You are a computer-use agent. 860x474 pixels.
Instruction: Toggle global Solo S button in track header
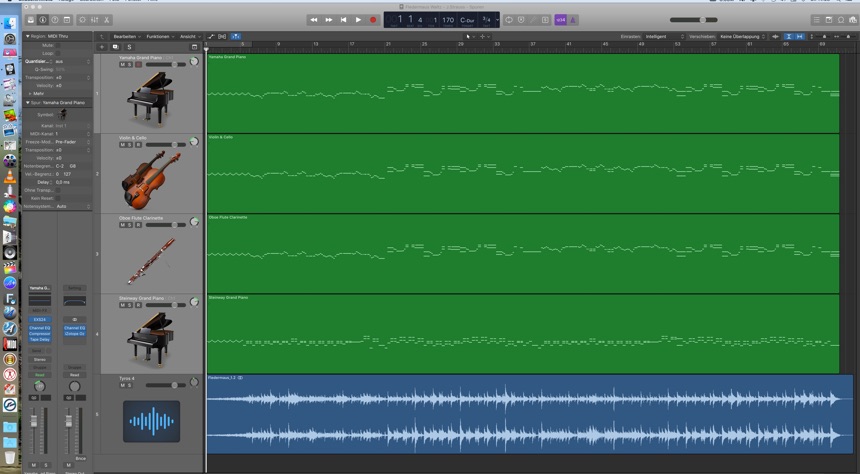pyautogui.click(x=129, y=47)
